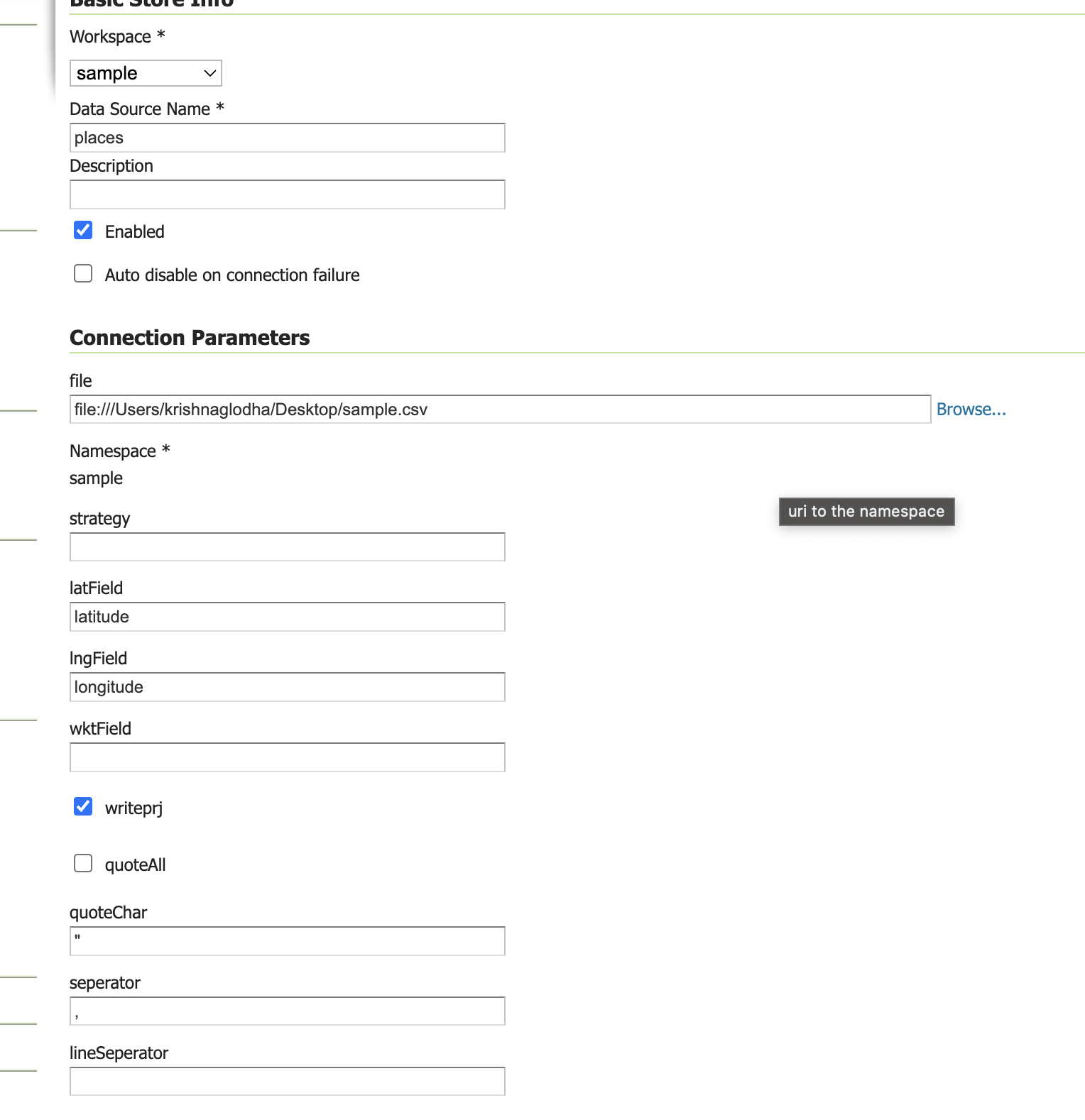Click the wktField input field

click(x=288, y=757)
